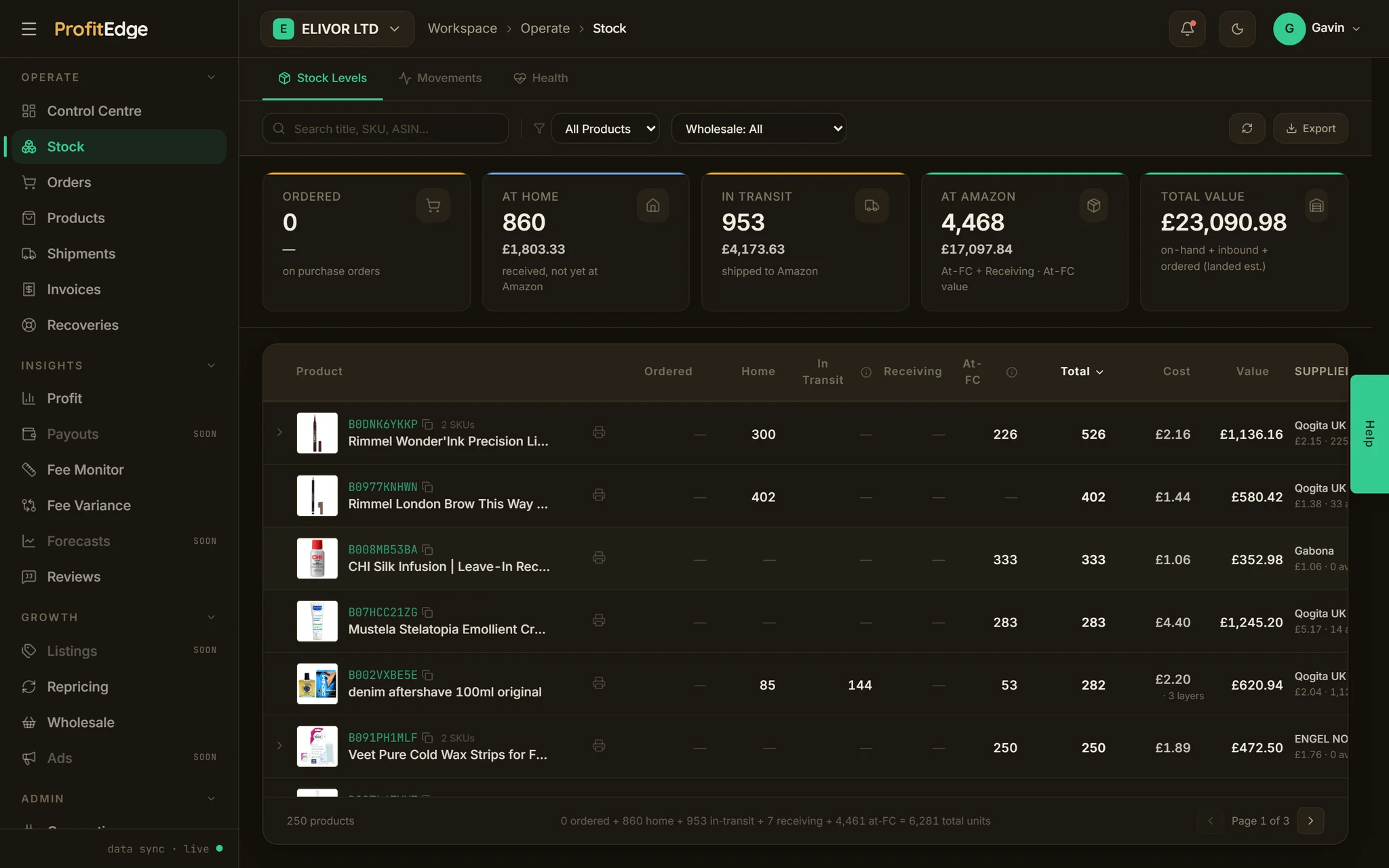The image size is (1389, 868).
Task: Click CHI Silk Infusion product thumbnail
Action: [317, 558]
